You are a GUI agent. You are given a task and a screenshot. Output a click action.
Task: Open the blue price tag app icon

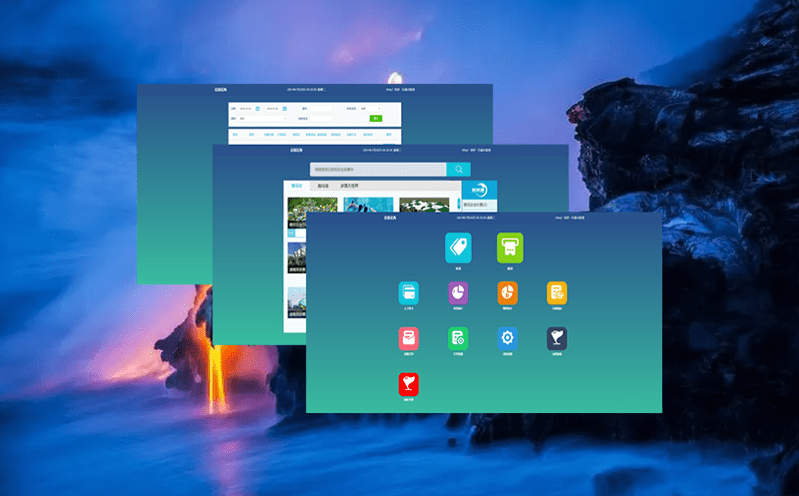pos(458,247)
